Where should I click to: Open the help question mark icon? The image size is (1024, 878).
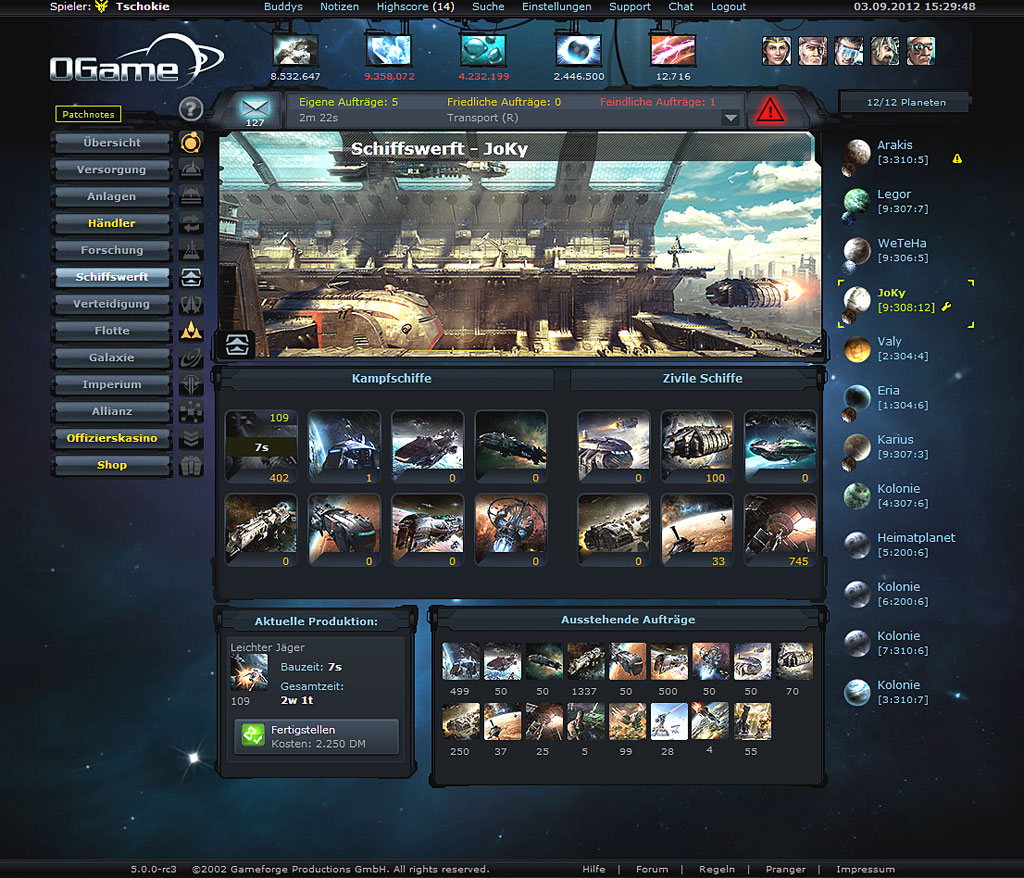pyautogui.click(x=191, y=109)
